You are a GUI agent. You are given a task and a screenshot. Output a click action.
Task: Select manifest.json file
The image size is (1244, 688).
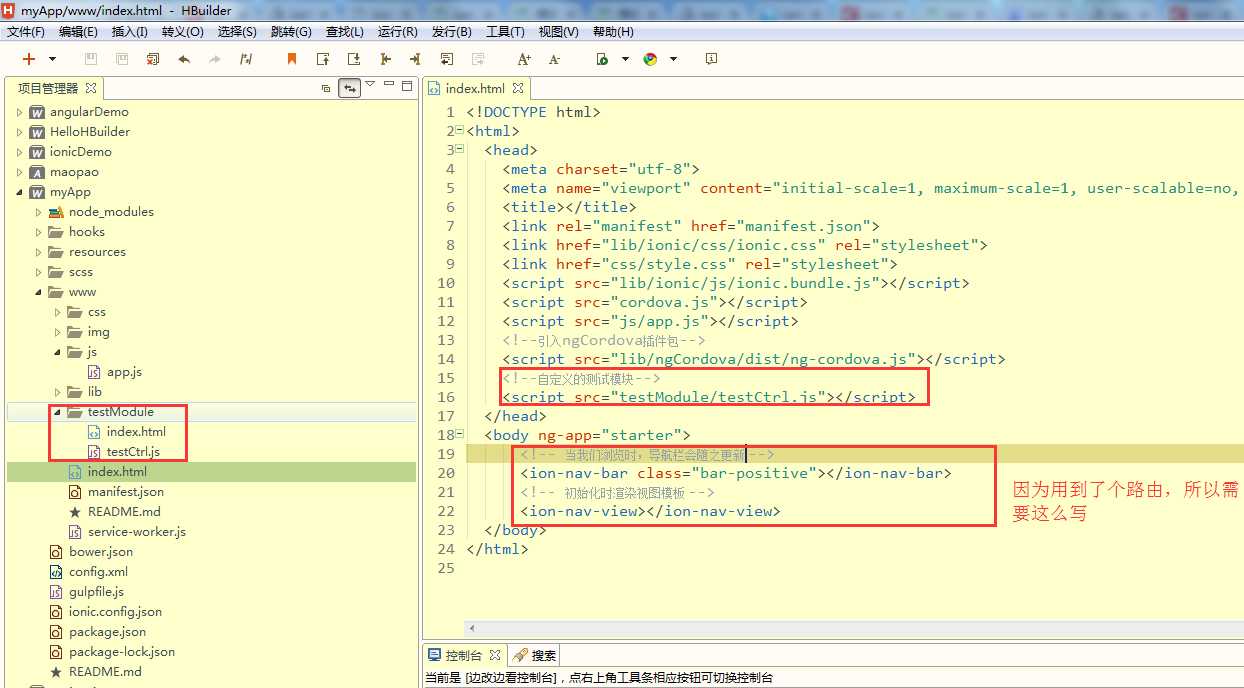click(x=125, y=492)
